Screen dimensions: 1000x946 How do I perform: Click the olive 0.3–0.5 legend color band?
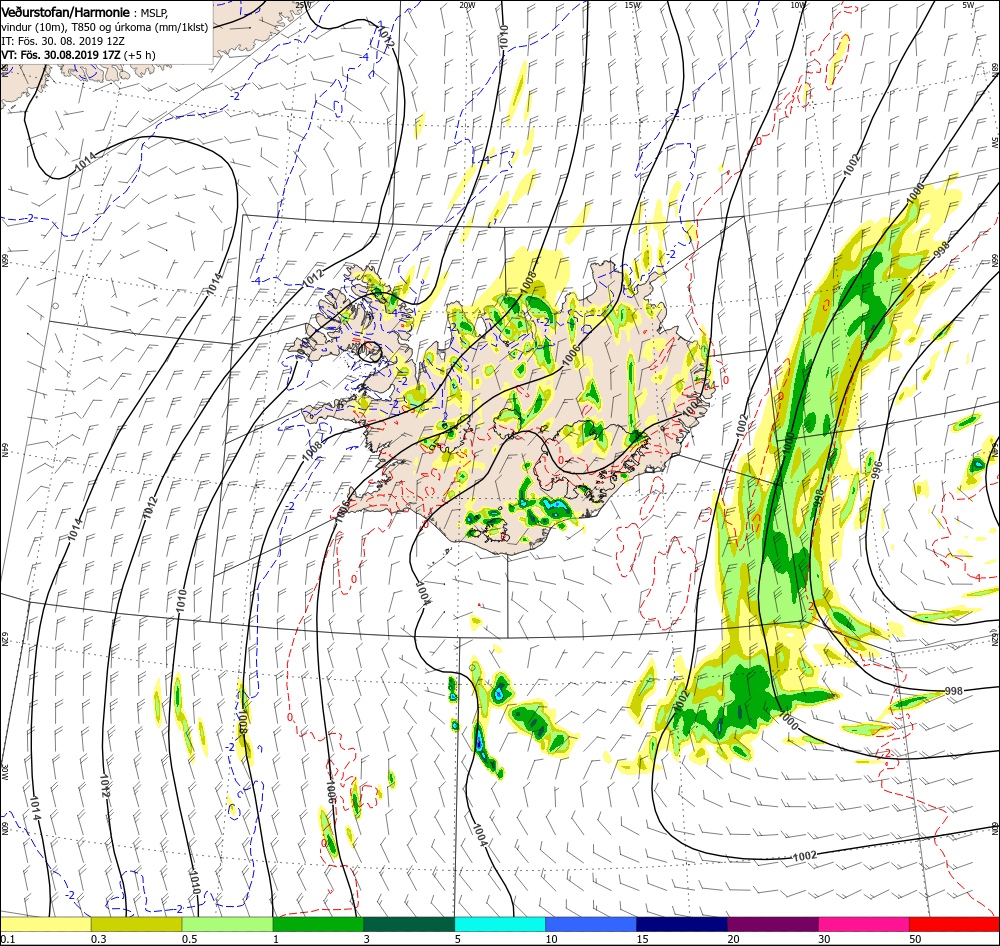(x=136, y=924)
